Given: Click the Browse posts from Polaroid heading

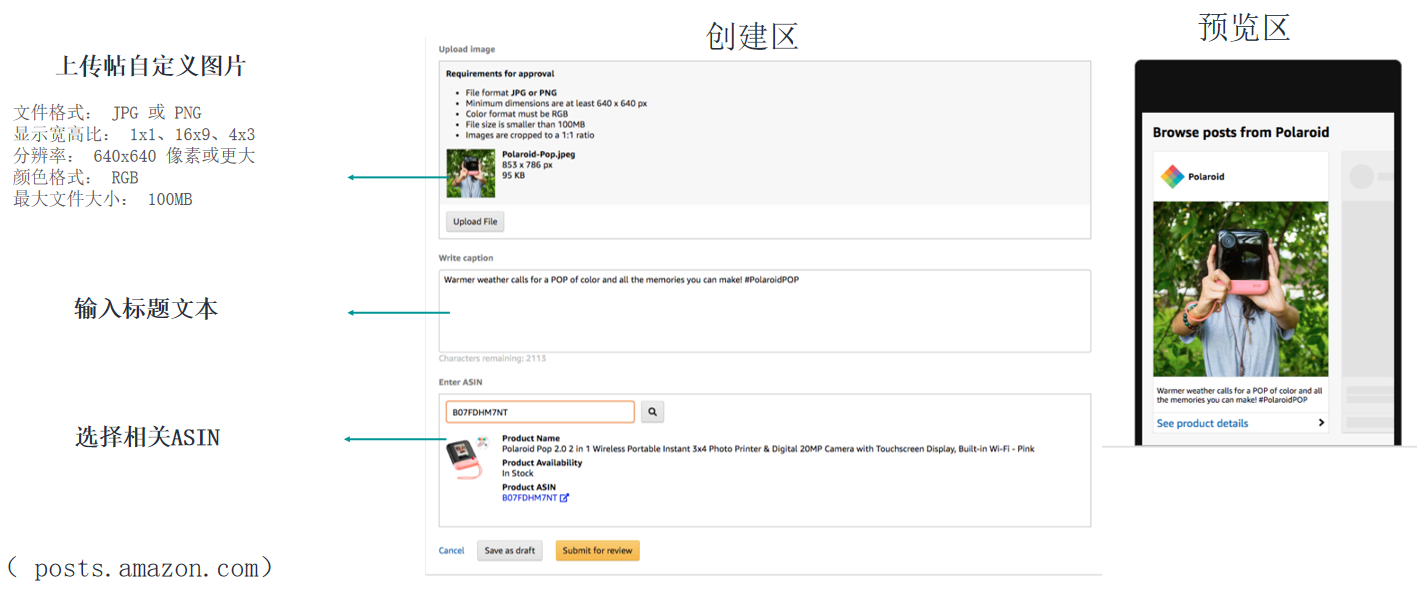Looking at the screenshot, I should (x=1240, y=131).
